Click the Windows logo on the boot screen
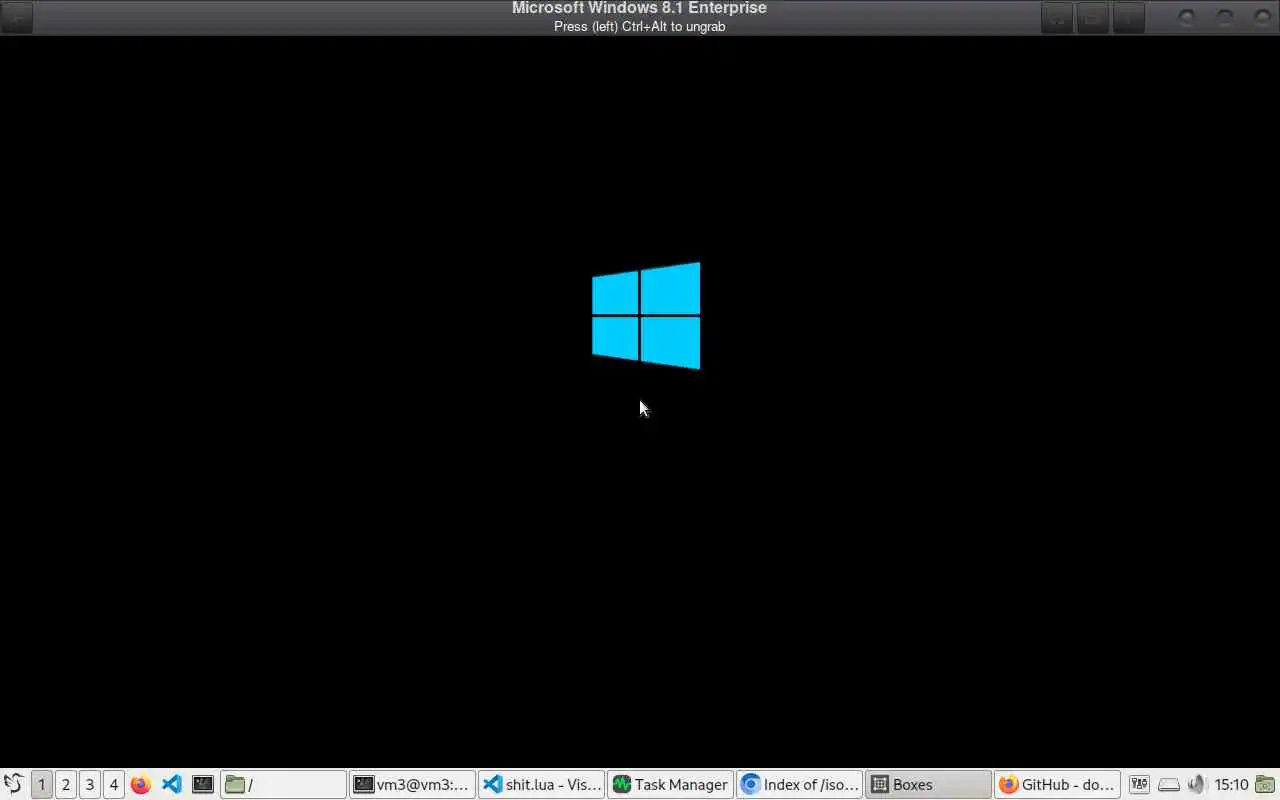 tap(646, 316)
